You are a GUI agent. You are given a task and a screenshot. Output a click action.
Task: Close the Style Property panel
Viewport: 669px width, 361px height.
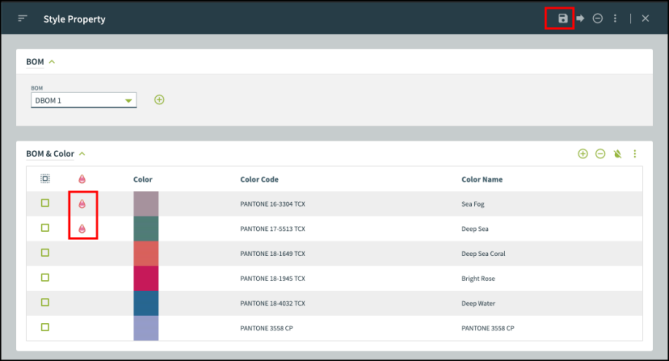click(x=646, y=18)
